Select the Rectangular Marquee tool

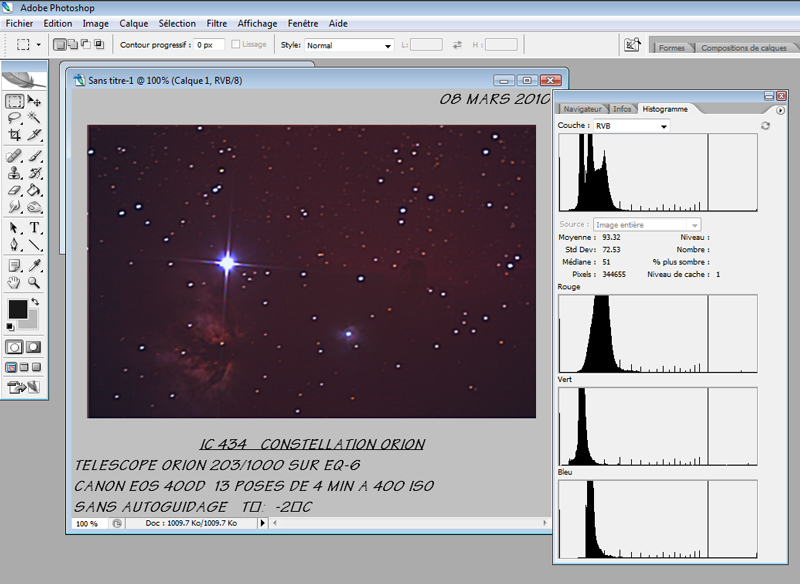(x=14, y=102)
